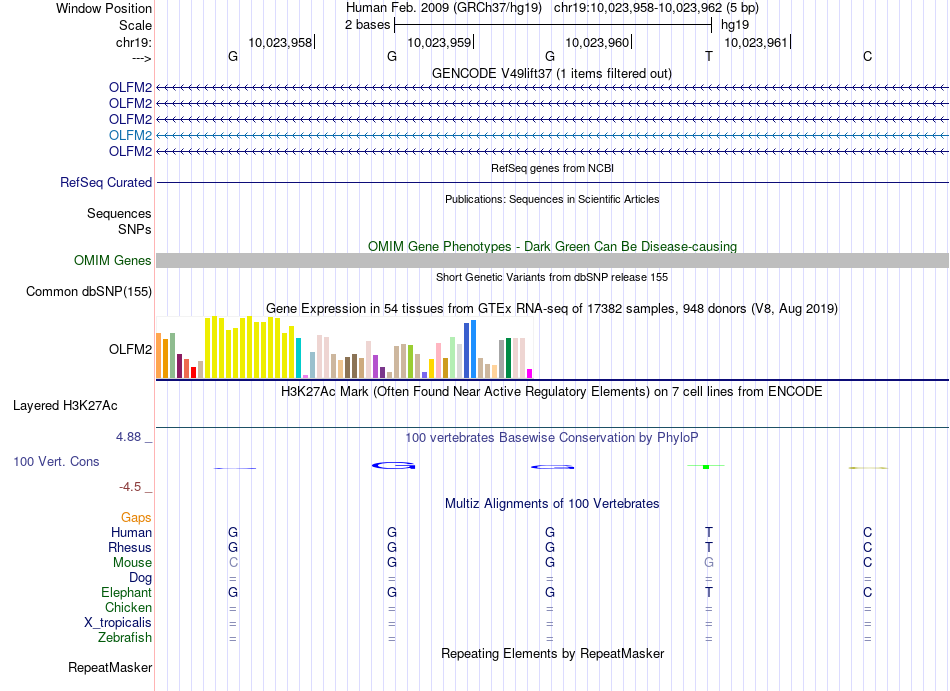The image size is (950, 691).
Task: Click the SNPs track label
Action: click(135, 230)
